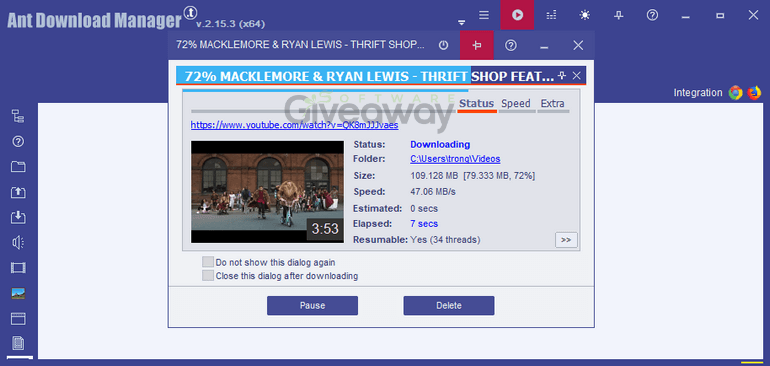Click the Thrift Shop video thumbnail
The image size is (770, 366).
pyautogui.click(x=268, y=192)
